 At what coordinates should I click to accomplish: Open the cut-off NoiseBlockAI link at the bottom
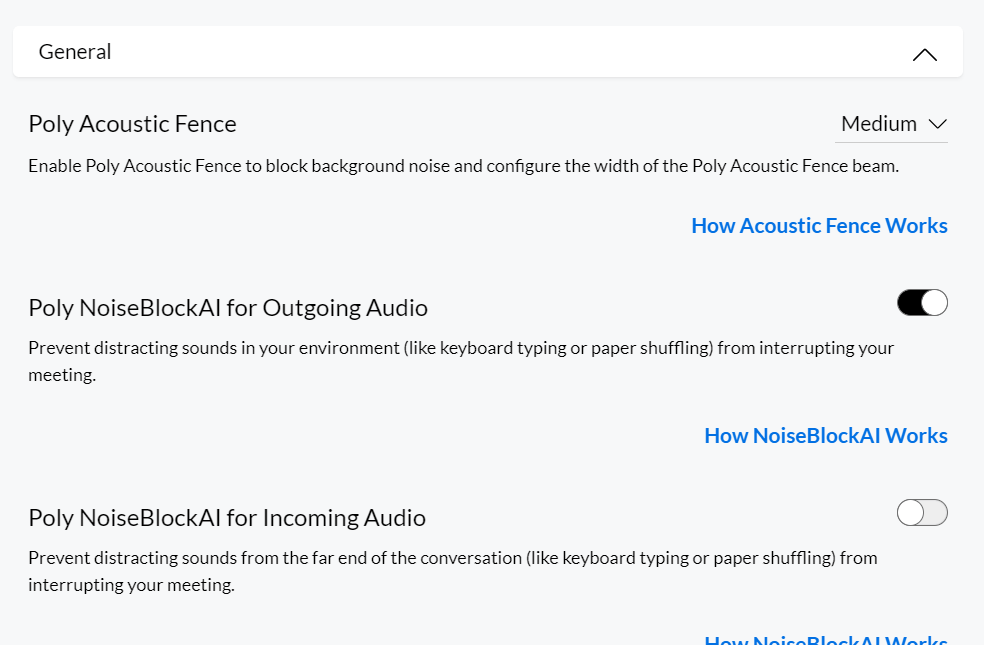pos(826,641)
